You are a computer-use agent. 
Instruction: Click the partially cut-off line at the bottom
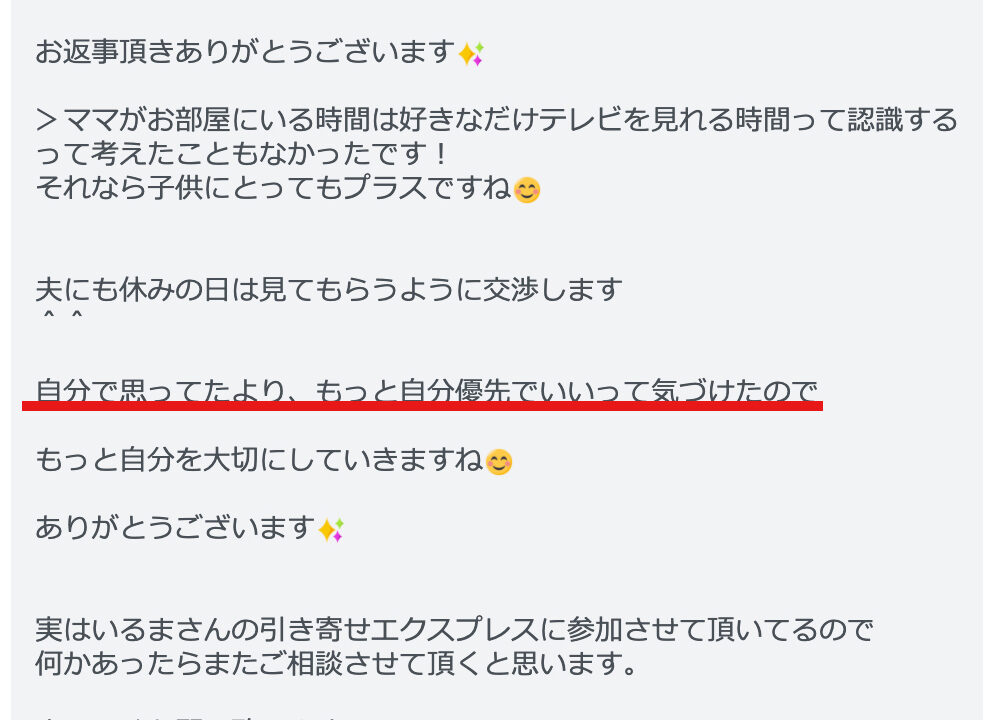pyautogui.click(x=188, y=716)
